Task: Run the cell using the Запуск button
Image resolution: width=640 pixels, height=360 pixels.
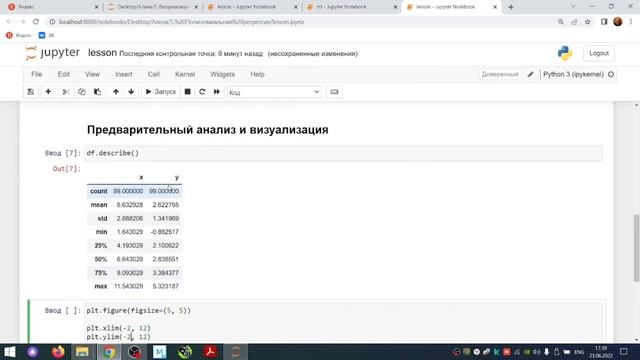Action: tap(160, 92)
